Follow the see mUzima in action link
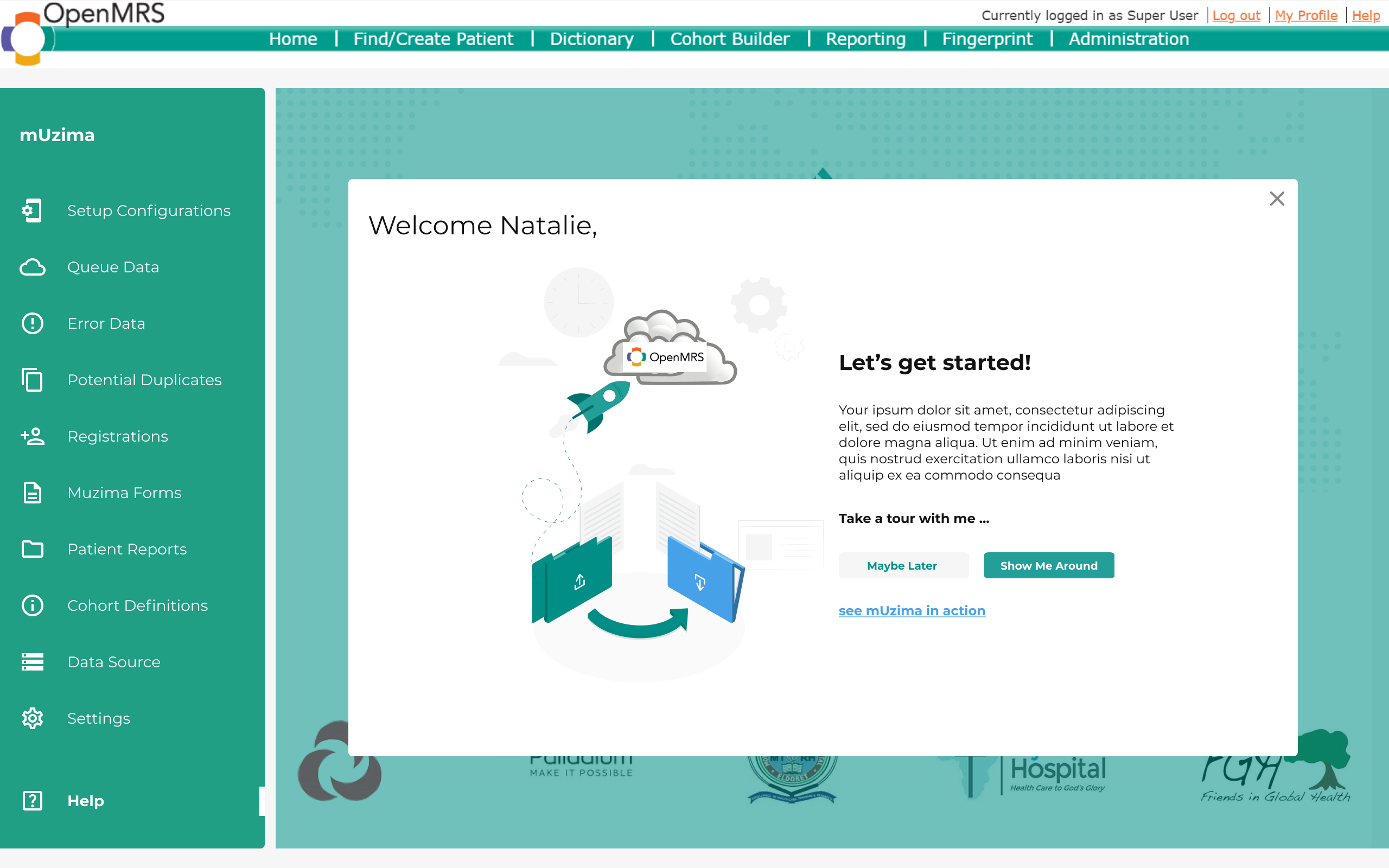Image resolution: width=1389 pixels, height=868 pixels. click(x=912, y=610)
